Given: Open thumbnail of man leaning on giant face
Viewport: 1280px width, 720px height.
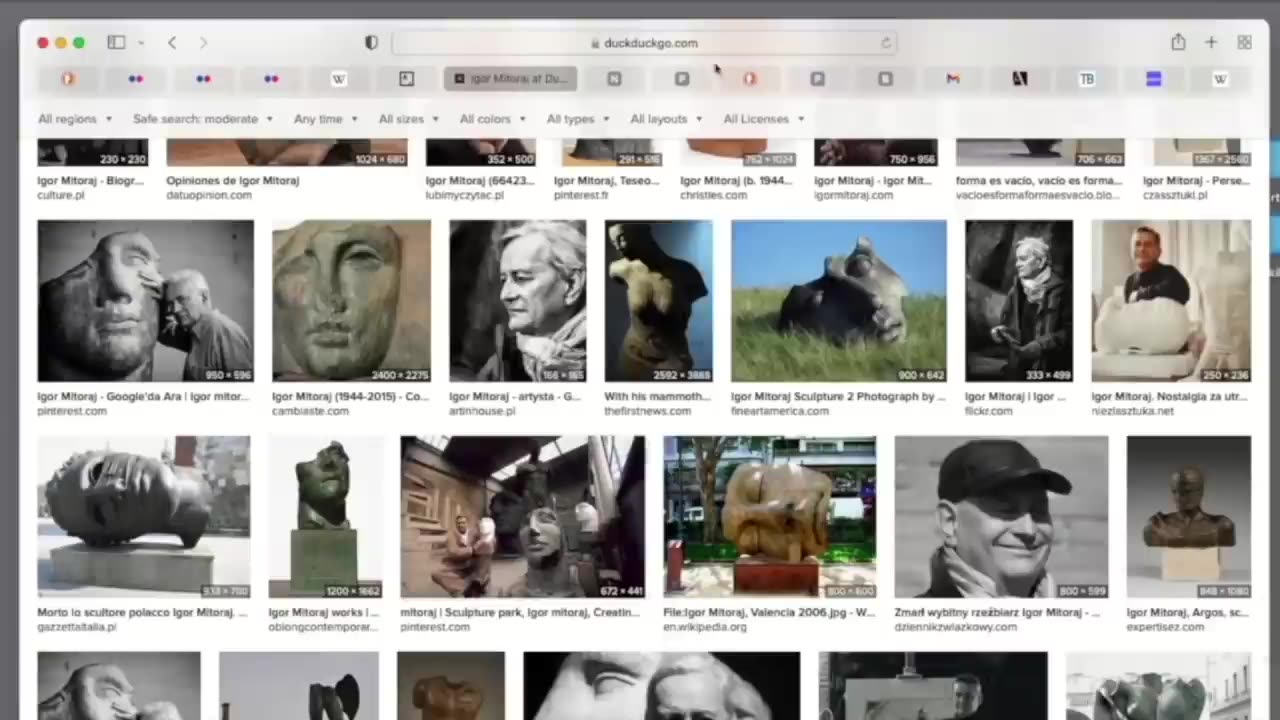Looking at the screenshot, I should pyautogui.click(x=146, y=301).
